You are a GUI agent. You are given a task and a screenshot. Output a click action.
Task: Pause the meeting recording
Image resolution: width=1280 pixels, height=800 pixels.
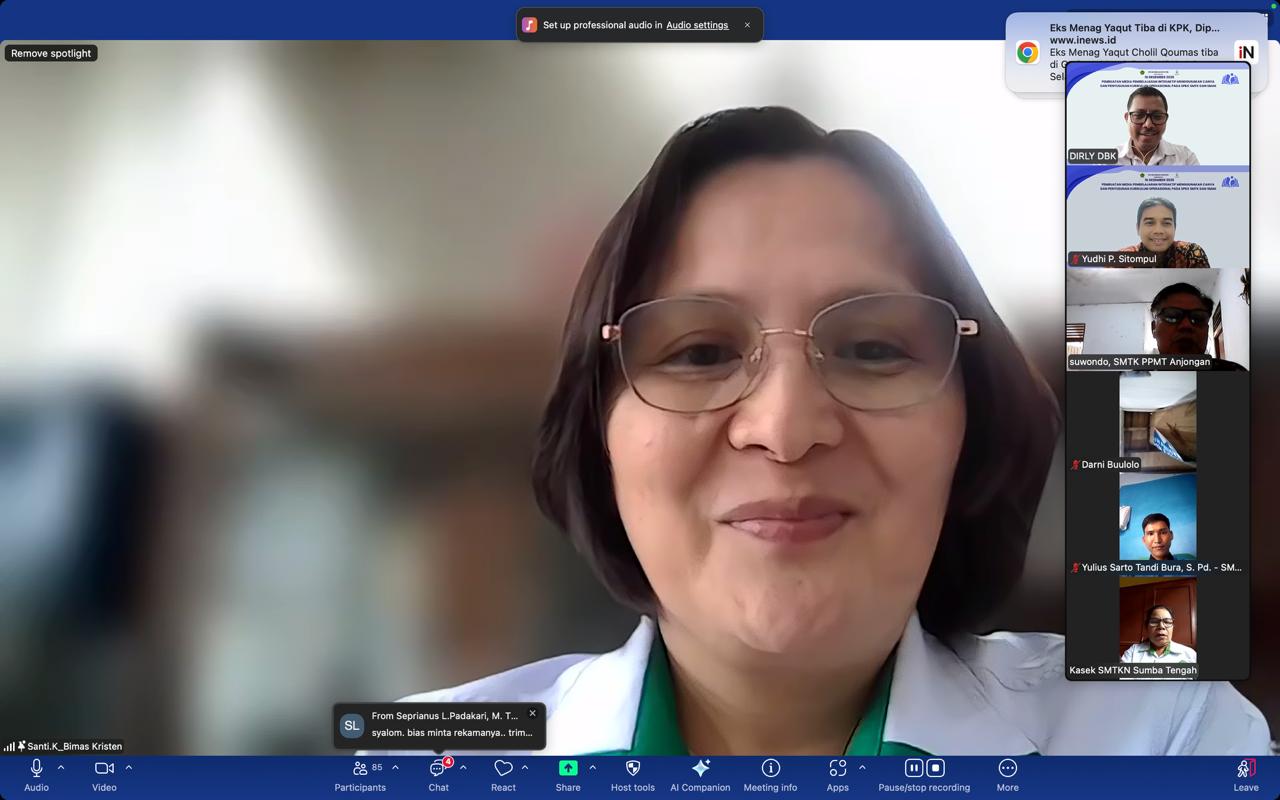tap(913, 768)
